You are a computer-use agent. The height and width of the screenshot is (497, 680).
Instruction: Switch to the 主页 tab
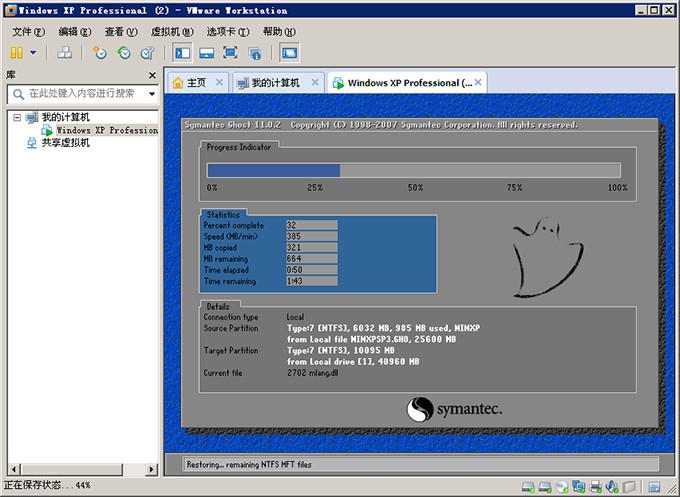pos(196,82)
